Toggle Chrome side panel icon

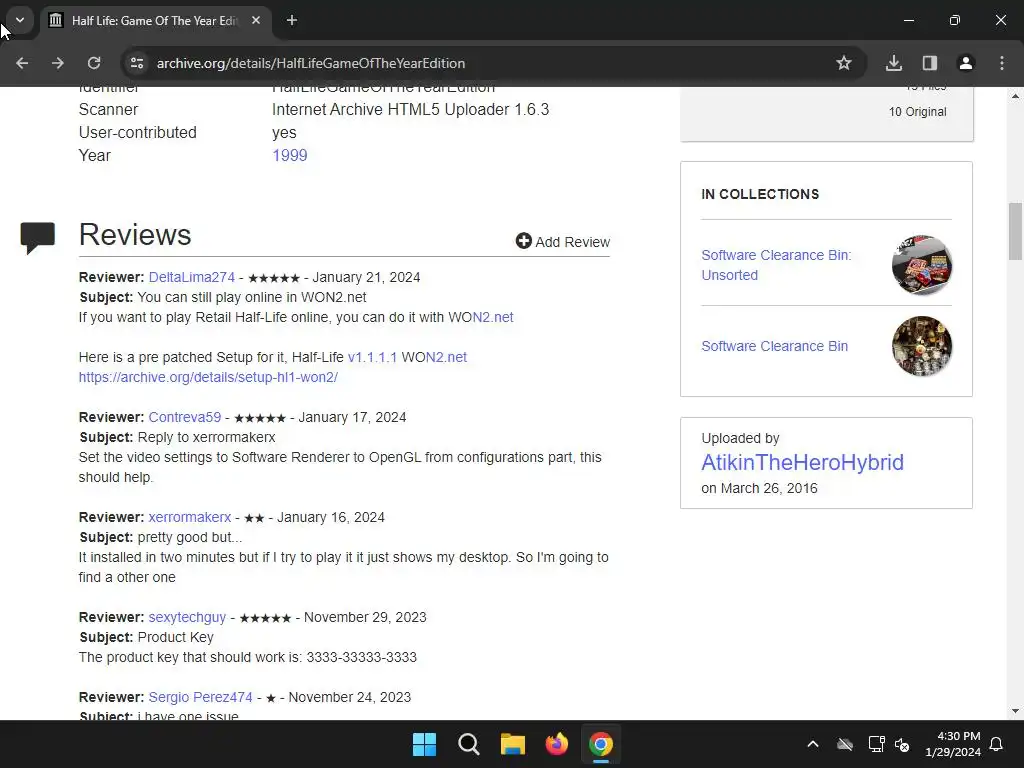930,63
